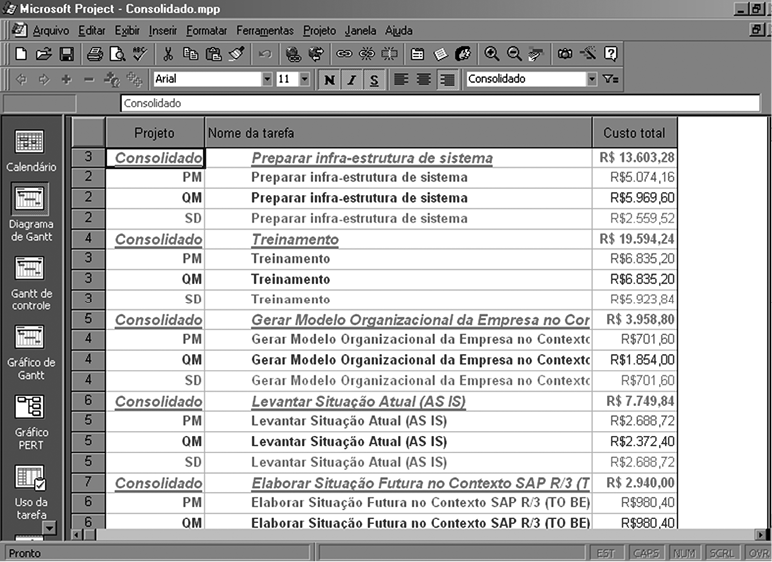Select cost cell R$1.854,00
Viewport: 772px width, 562px height.
click(x=635, y=360)
